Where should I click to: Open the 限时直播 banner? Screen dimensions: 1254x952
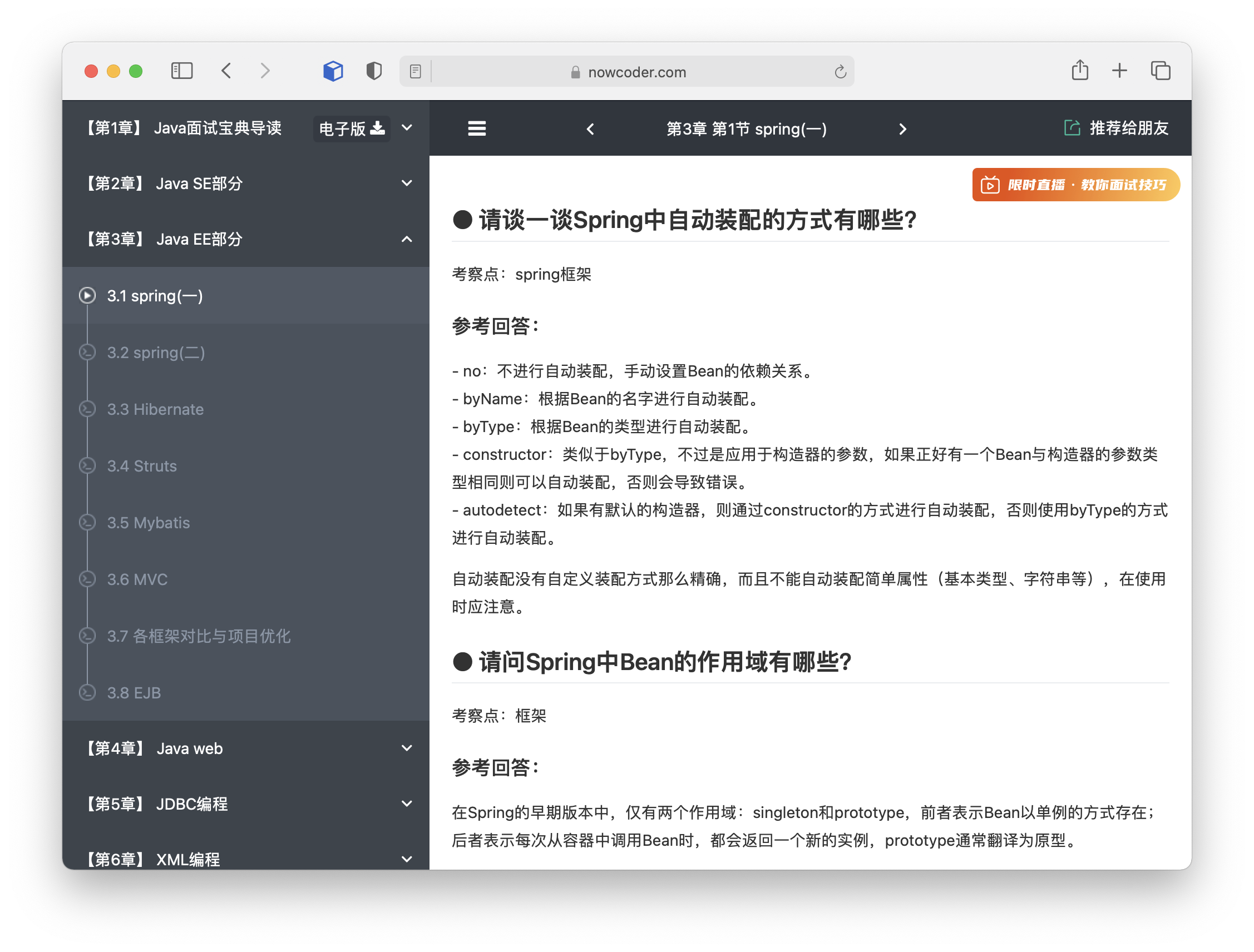[x=1075, y=185]
